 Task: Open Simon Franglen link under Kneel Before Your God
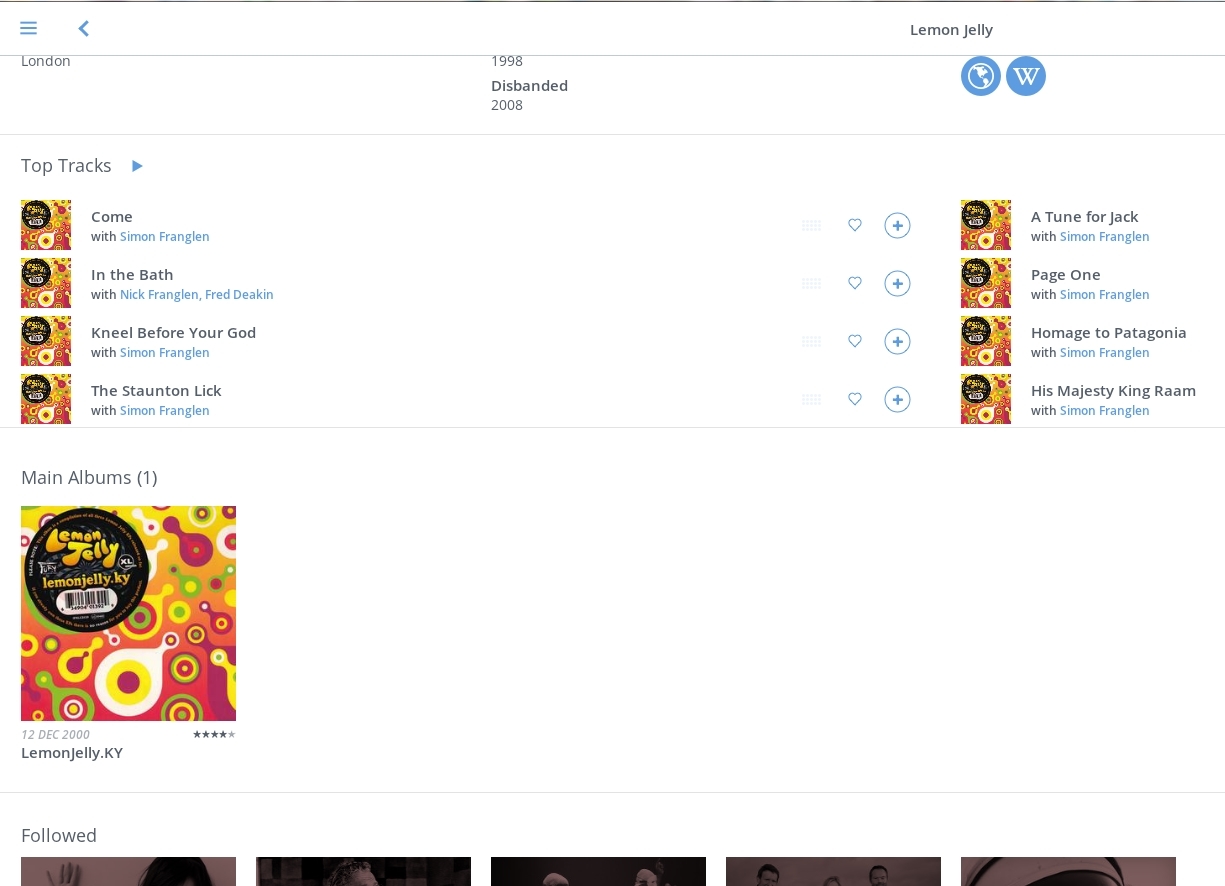pos(165,353)
